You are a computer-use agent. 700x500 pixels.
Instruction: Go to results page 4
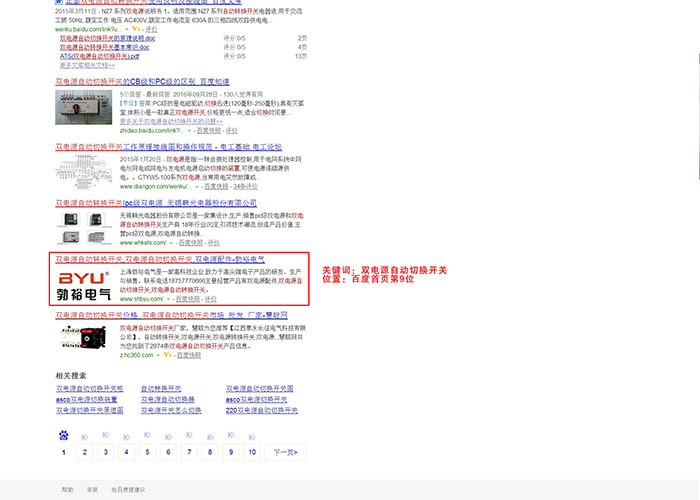(127, 452)
